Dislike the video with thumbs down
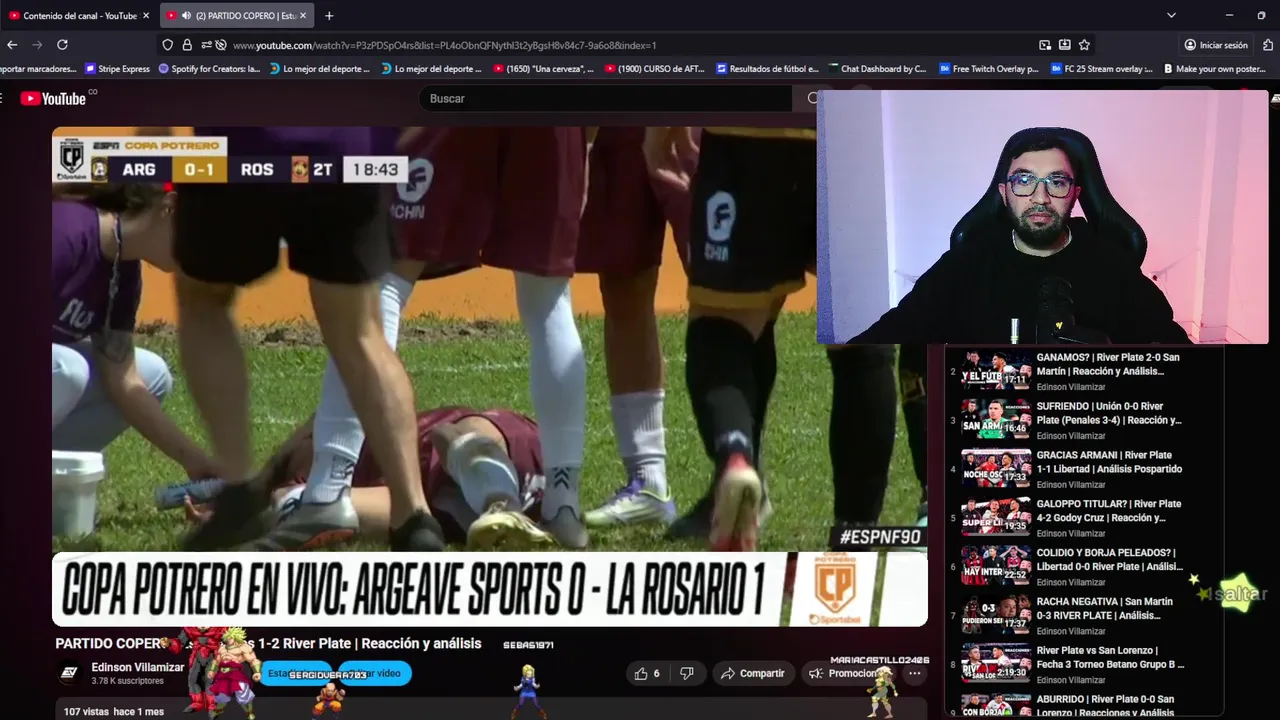This screenshot has height=720, width=1280. tap(687, 673)
